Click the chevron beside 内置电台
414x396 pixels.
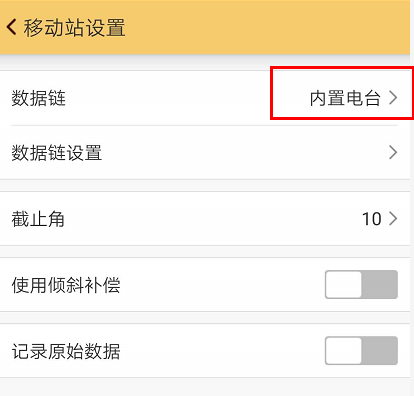pos(393,98)
